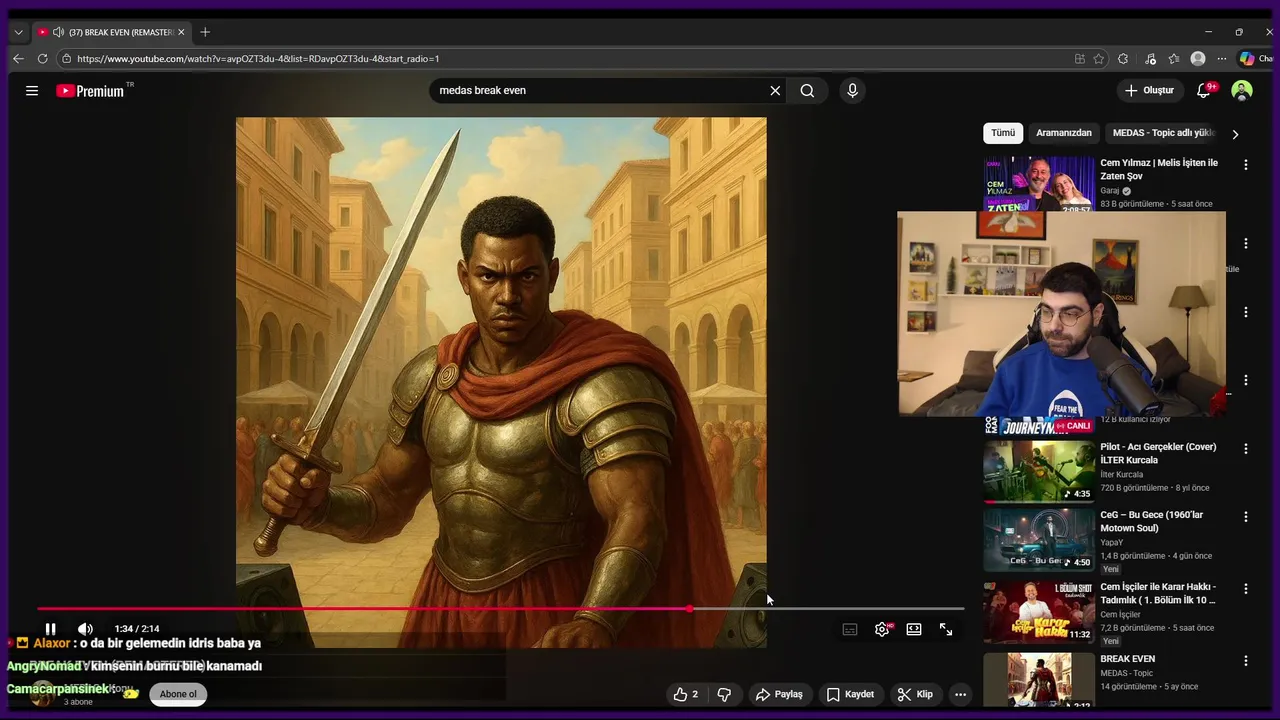Click the magnifier search button
This screenshot has height=720, width=1280.
[x=807, y=91]
